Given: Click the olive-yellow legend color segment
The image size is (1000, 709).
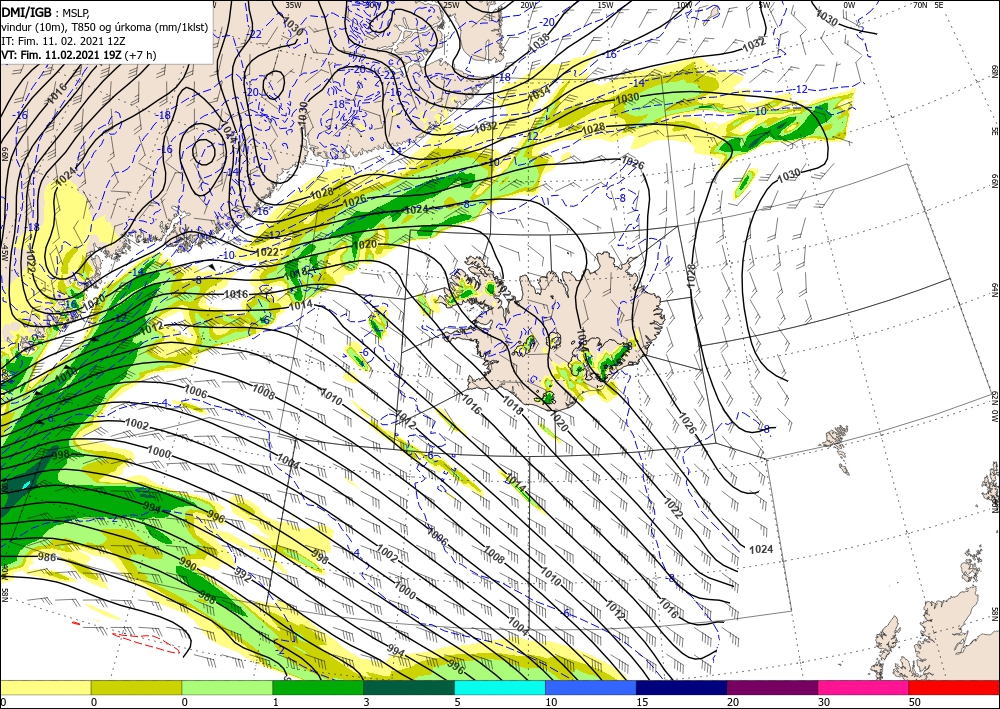Looking at the screenshot, I should (136, 687).
